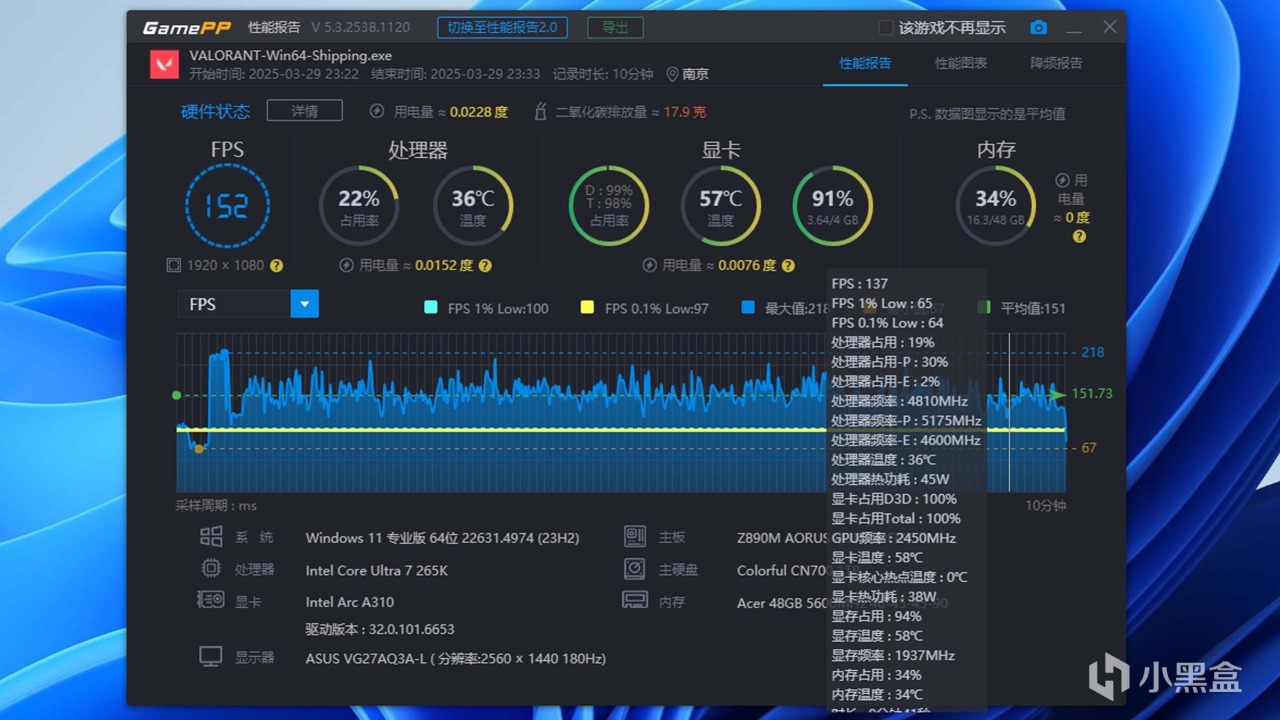Click the graphics card icon beside 显卡
The width and height of the screenshot is (1280, 720).
point(211,601)
